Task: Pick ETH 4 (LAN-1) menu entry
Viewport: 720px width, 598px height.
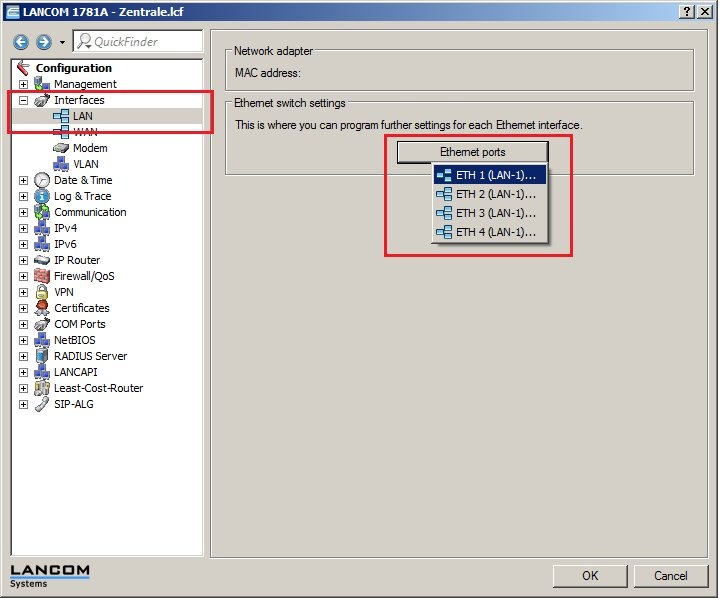Action: (x=490, y=232)
